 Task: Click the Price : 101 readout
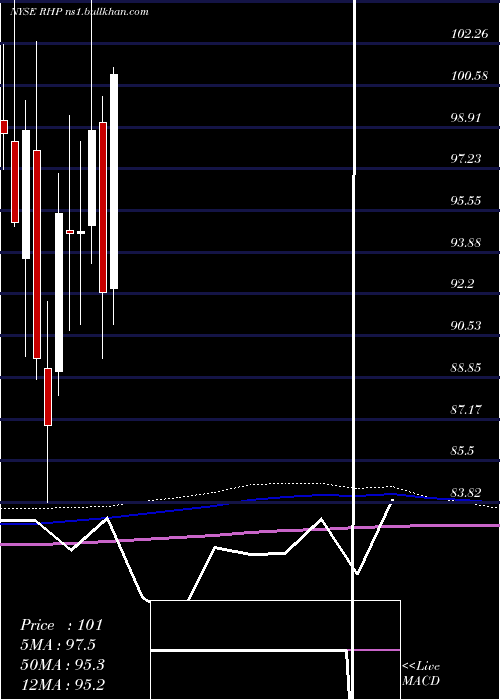click(x=62, y=625)
